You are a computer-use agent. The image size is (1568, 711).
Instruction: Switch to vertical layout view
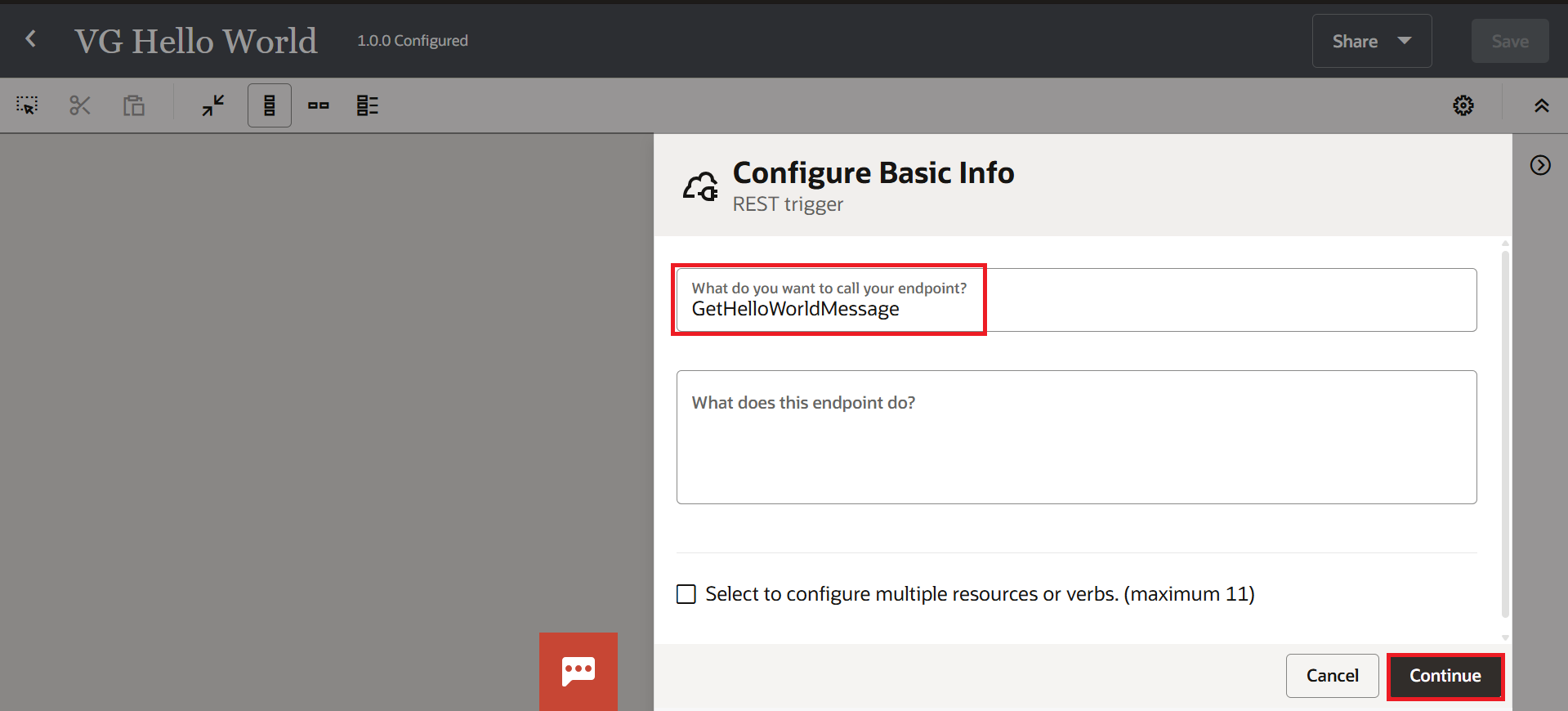[269, 105]
